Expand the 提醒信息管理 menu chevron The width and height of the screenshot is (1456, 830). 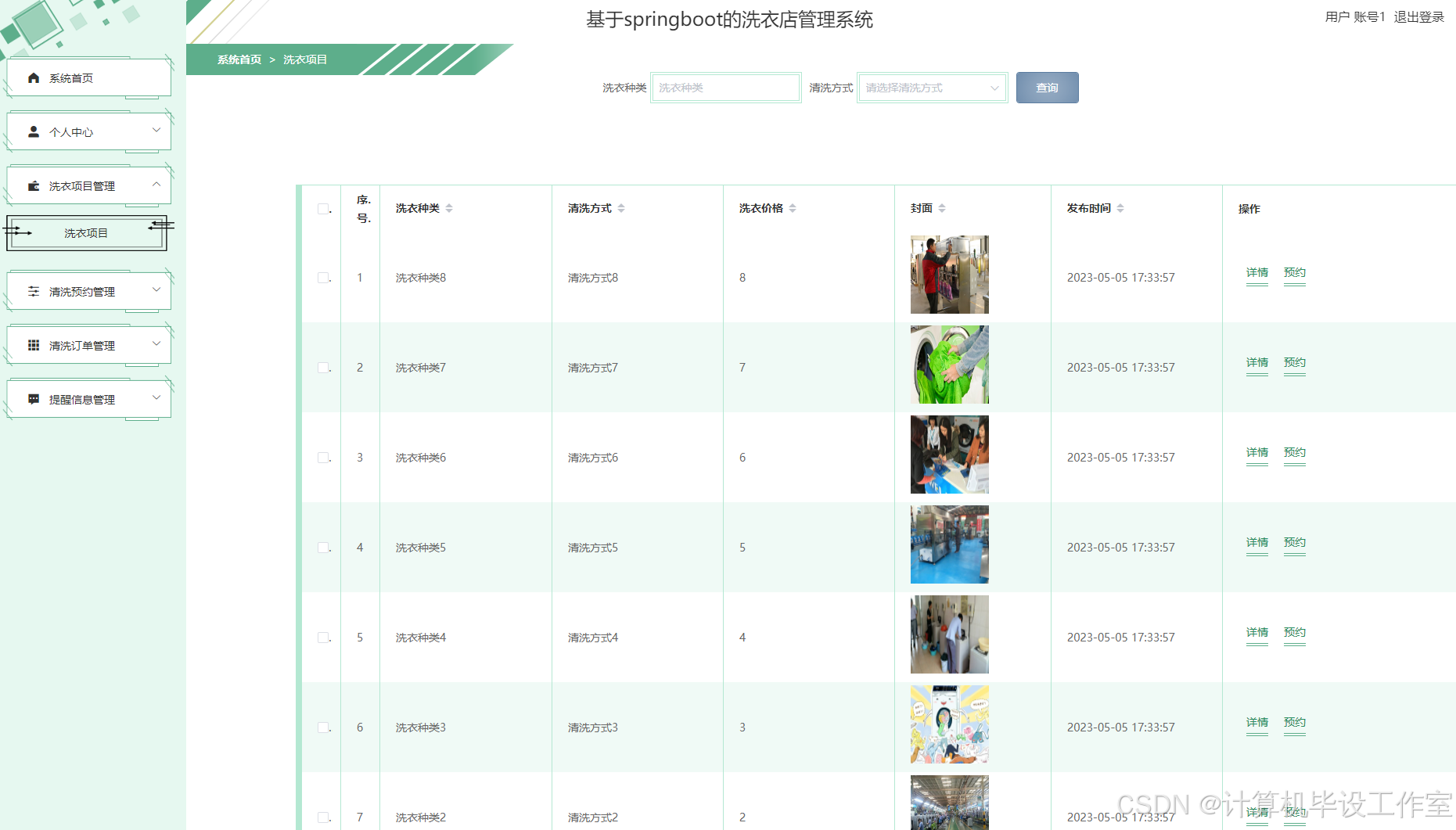156,398
